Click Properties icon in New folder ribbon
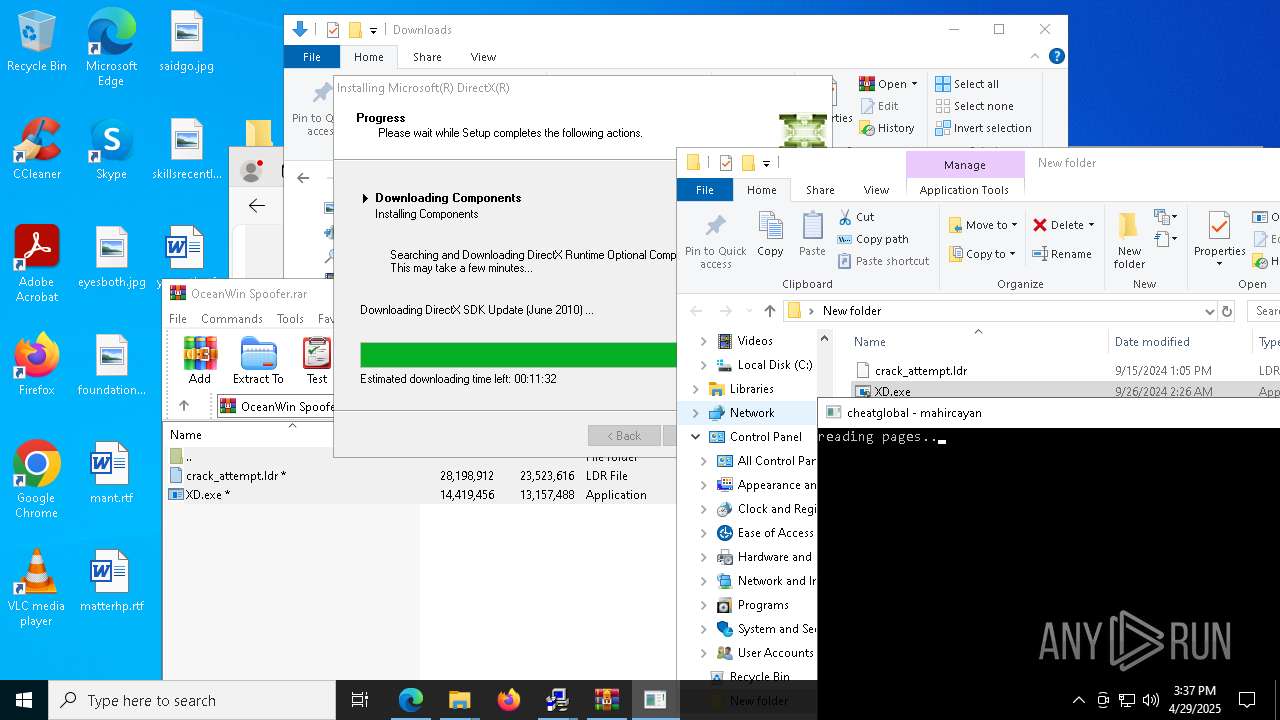 coord(1219,240)
